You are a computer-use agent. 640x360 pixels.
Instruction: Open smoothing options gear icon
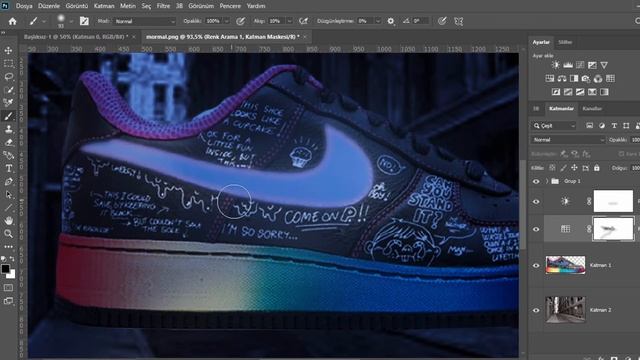(x=391, y=21)
